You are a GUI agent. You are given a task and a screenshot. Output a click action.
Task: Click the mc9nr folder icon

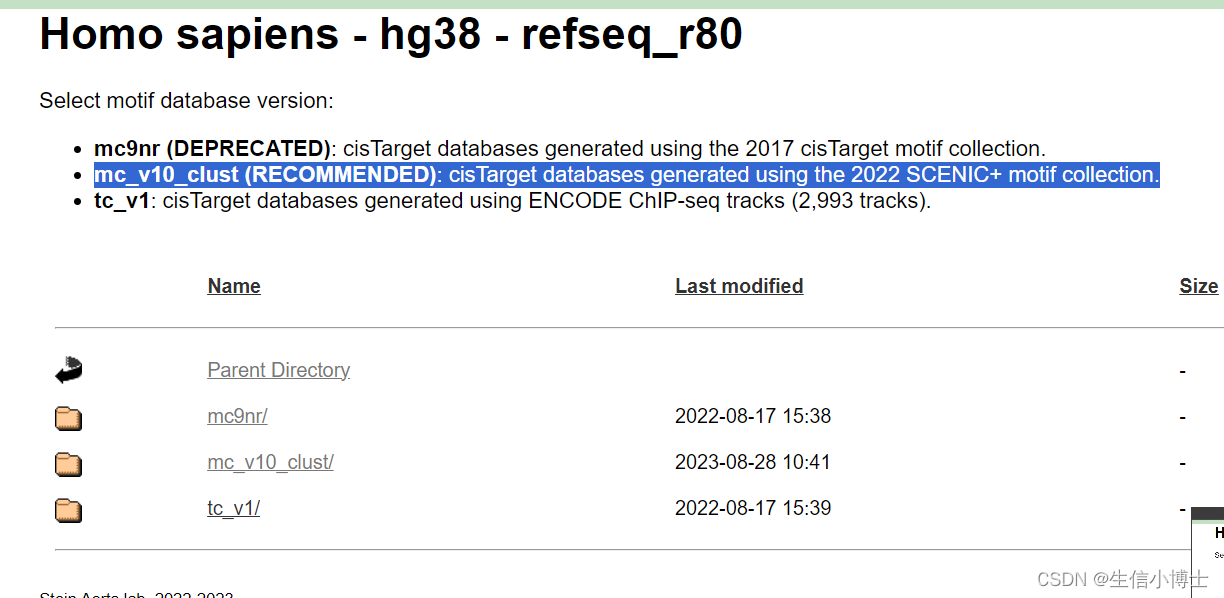67,417
